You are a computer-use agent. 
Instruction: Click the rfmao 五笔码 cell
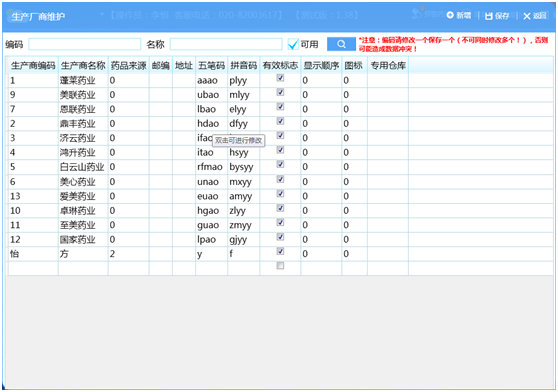(x=211, y=167)
